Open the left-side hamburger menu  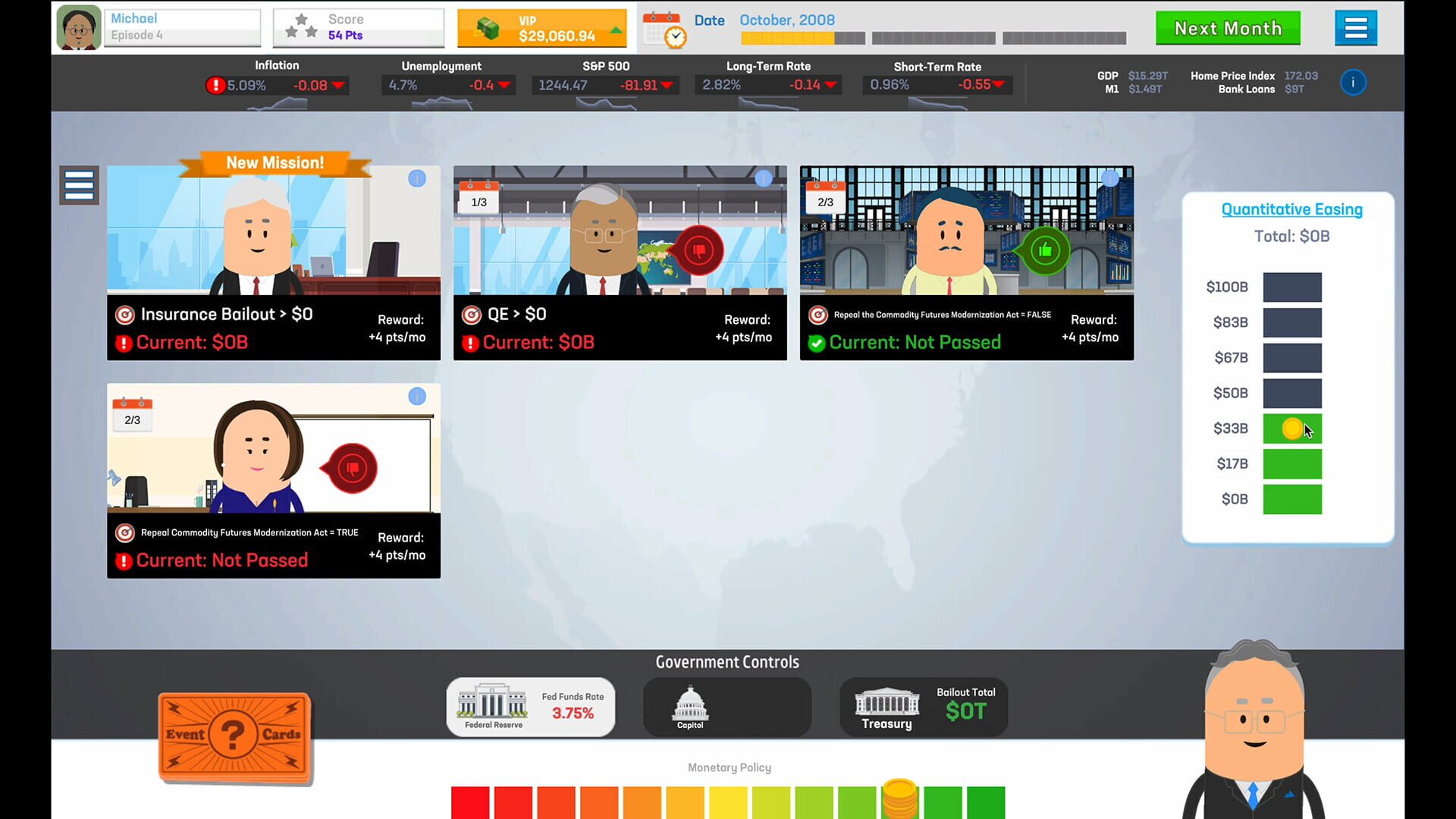coord(79,184)
